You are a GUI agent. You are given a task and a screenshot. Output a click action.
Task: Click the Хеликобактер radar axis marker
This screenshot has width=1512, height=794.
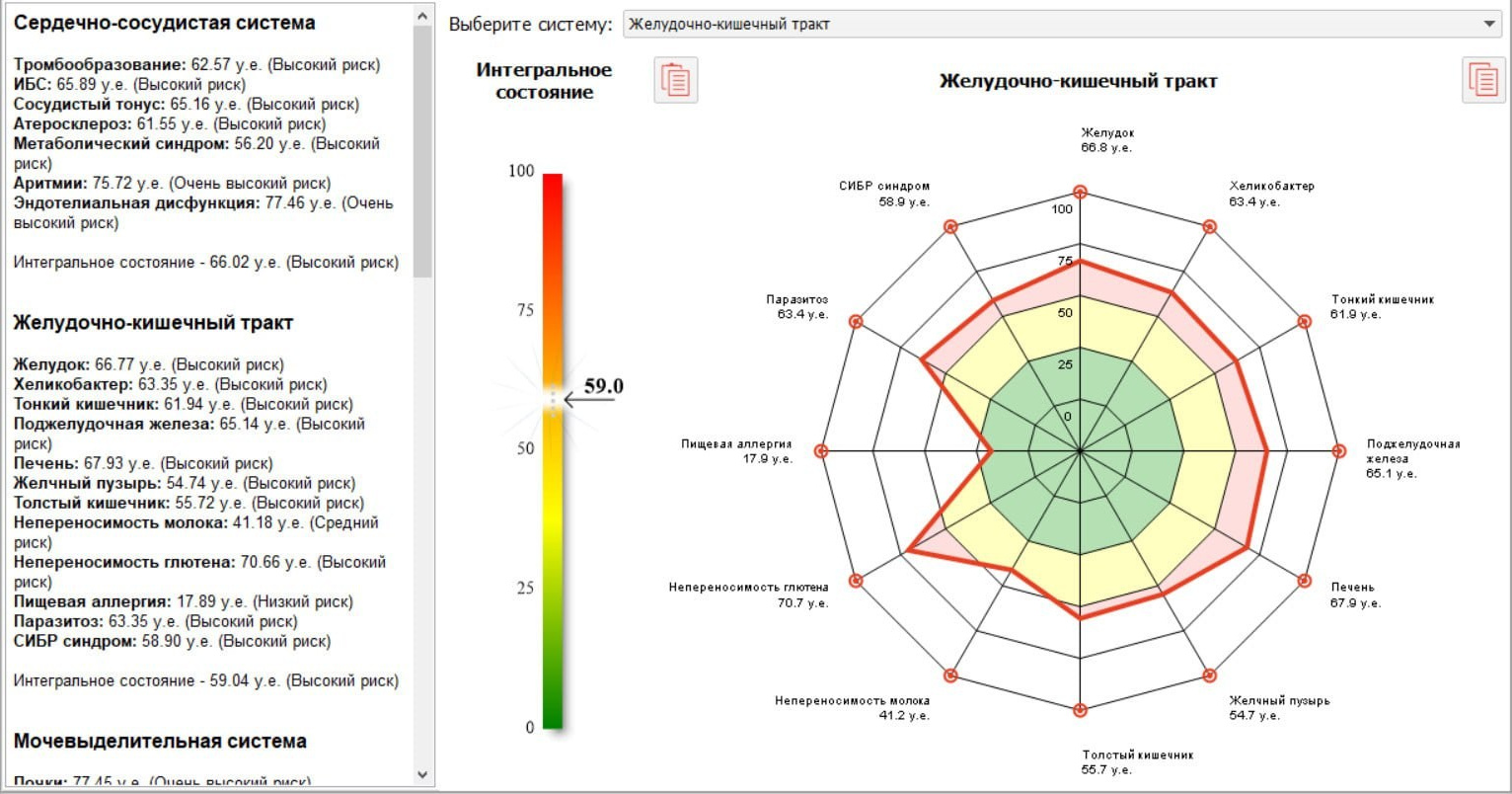tap(1210, 227)
